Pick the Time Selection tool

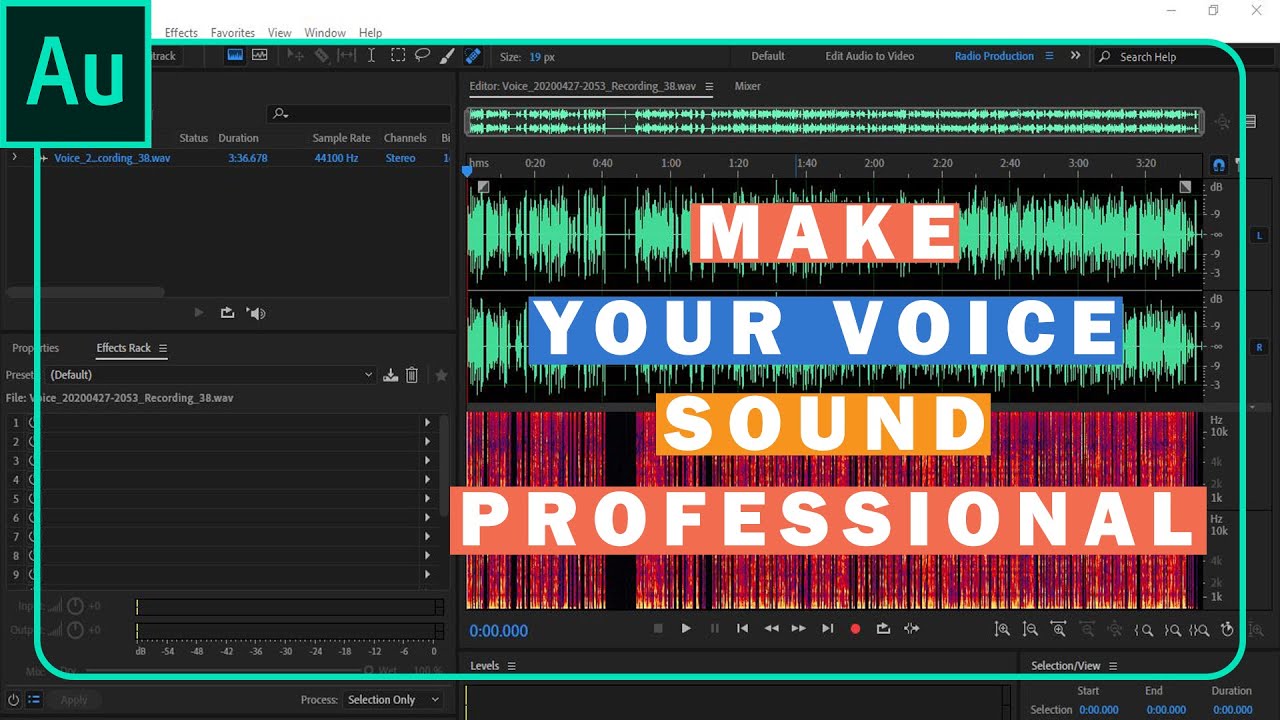click(371, 56)
